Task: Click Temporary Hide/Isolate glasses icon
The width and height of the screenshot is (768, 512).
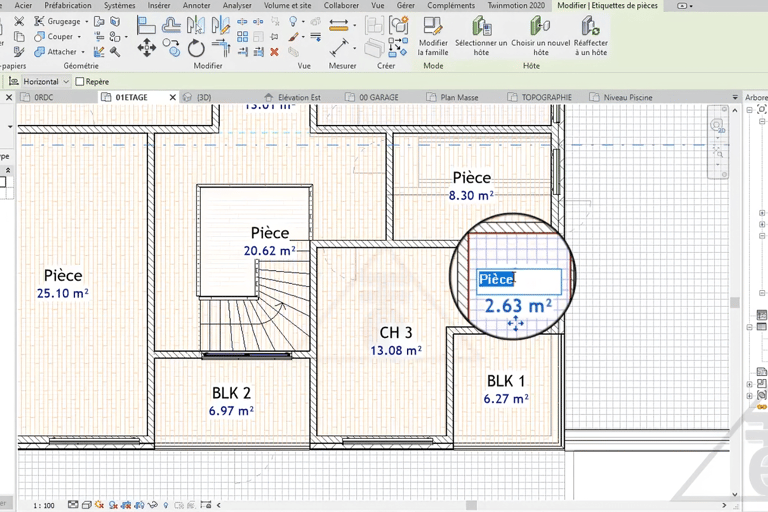Action: point(153,504)
